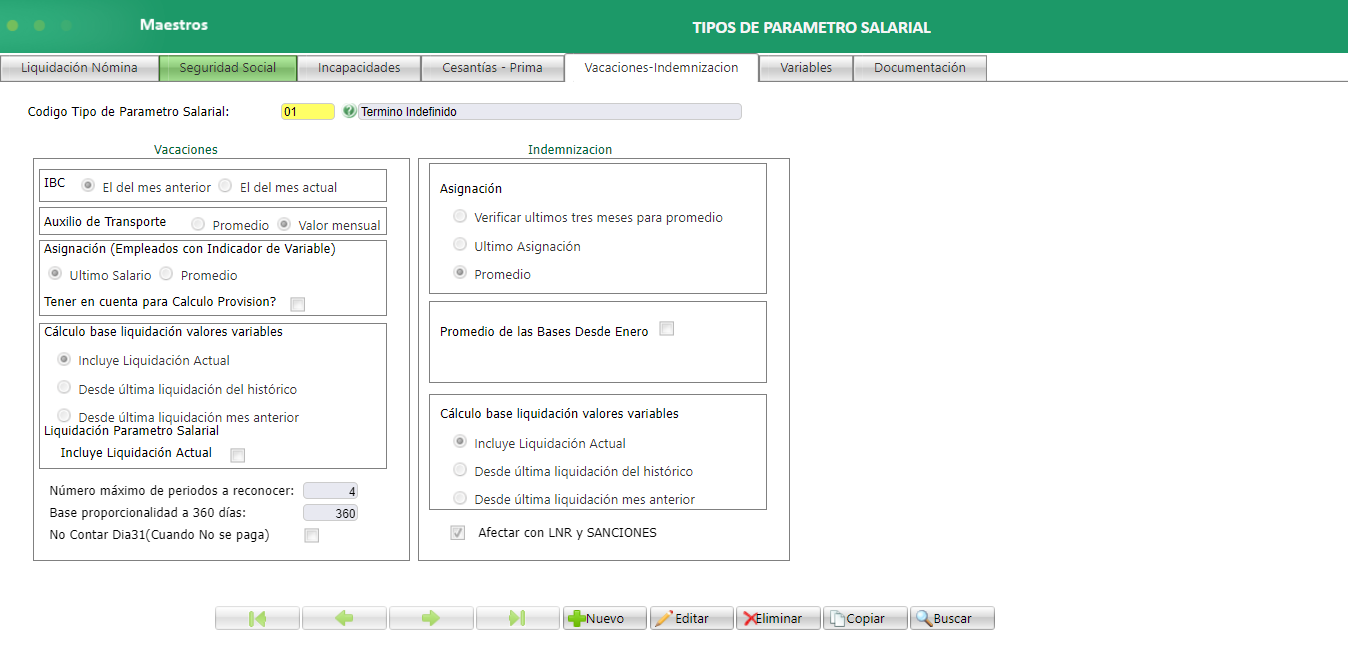Click the Base proporcionalidad a 360 días field
The width and height of the screenshot is (1348, 665).
pos(330,512)
